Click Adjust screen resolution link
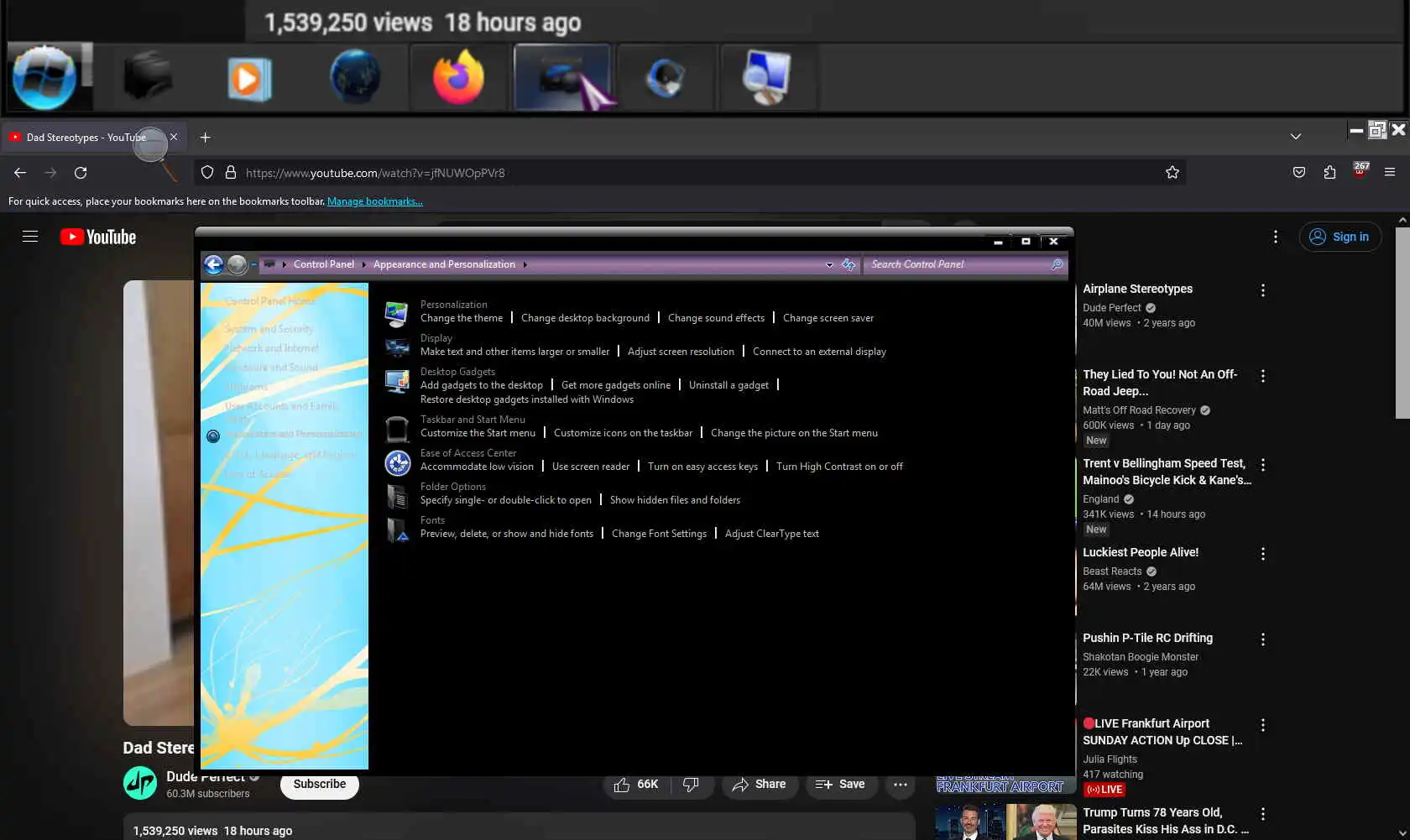1410x840 pixels. point(681,352)
